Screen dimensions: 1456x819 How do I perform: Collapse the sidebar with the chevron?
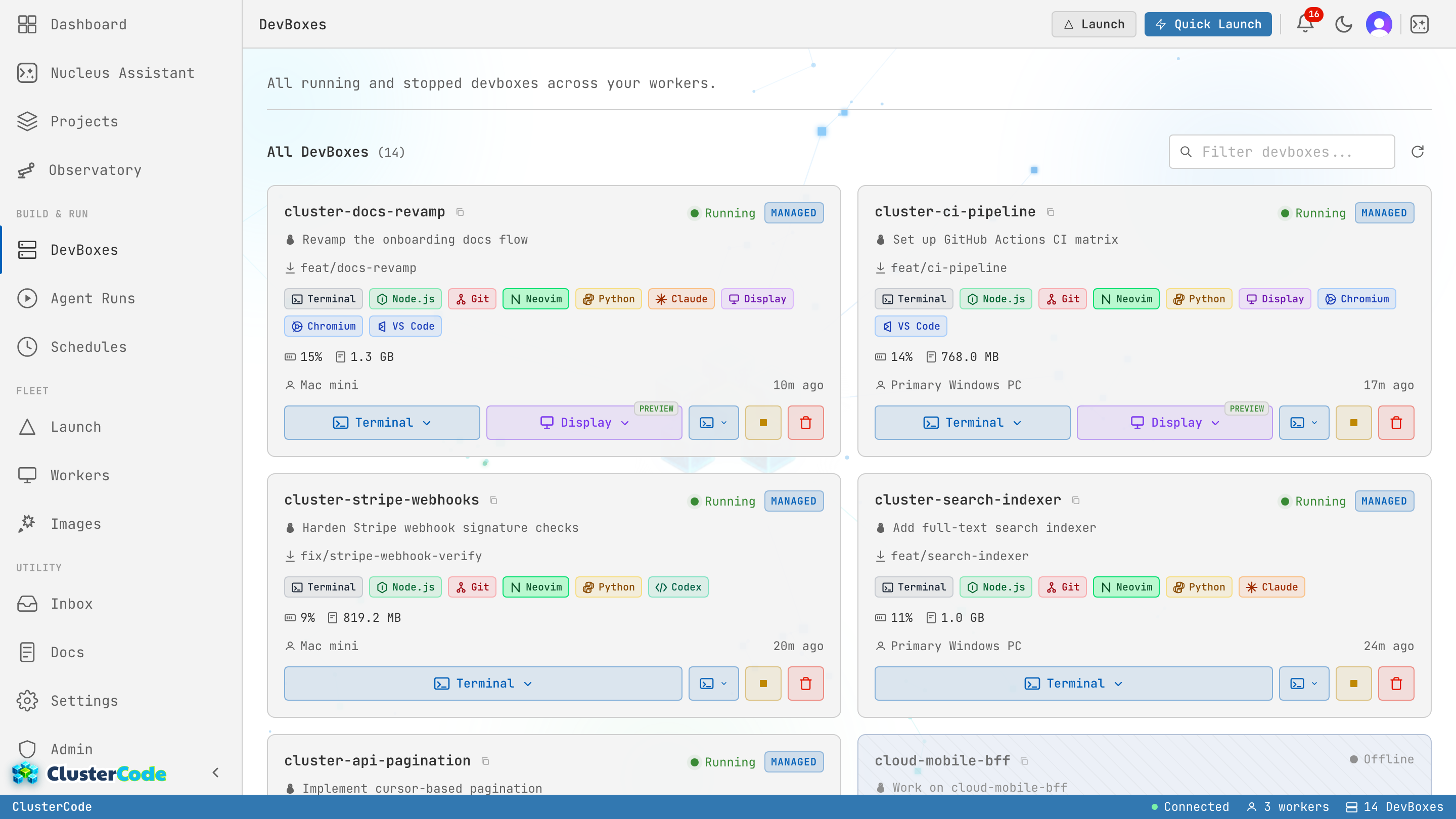coord(215,772)
